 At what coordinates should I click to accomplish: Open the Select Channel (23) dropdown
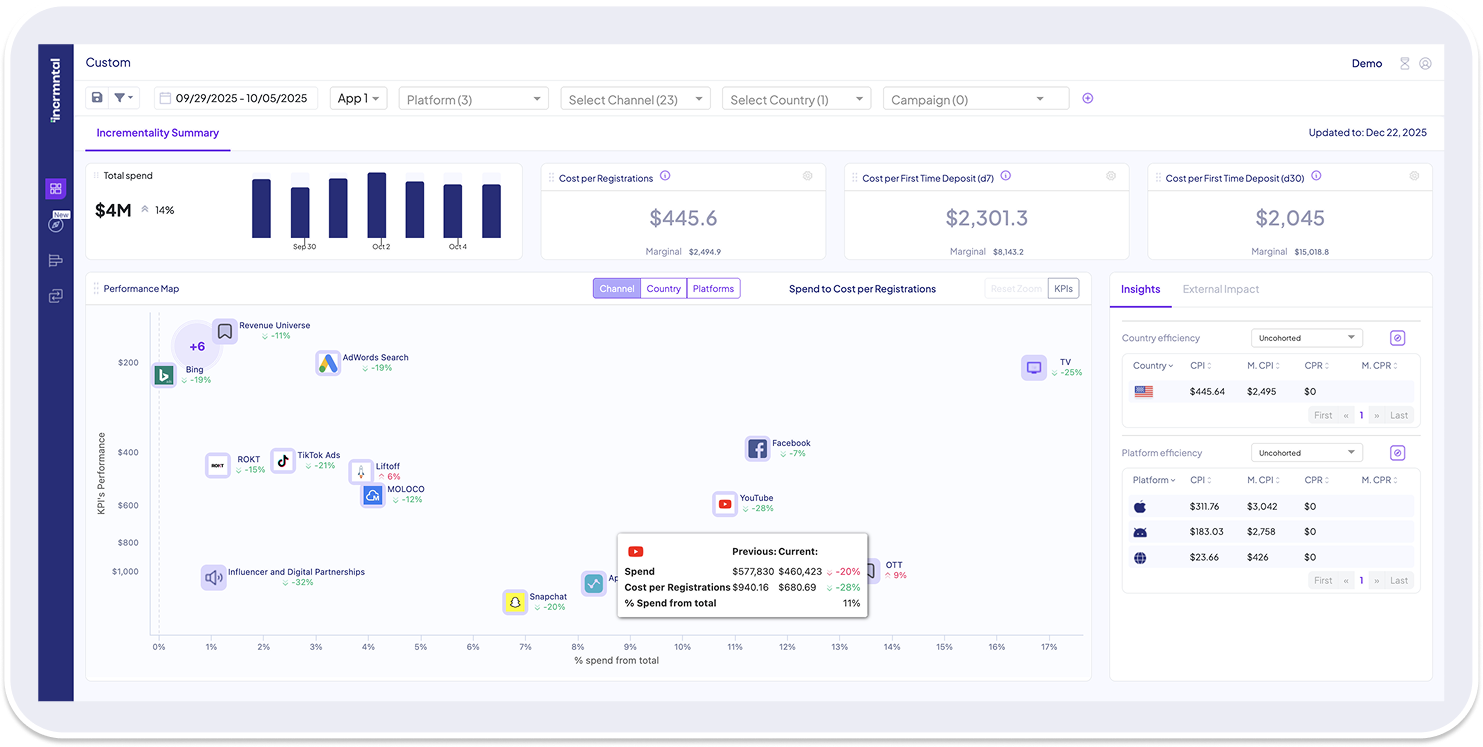click(635, 99)
